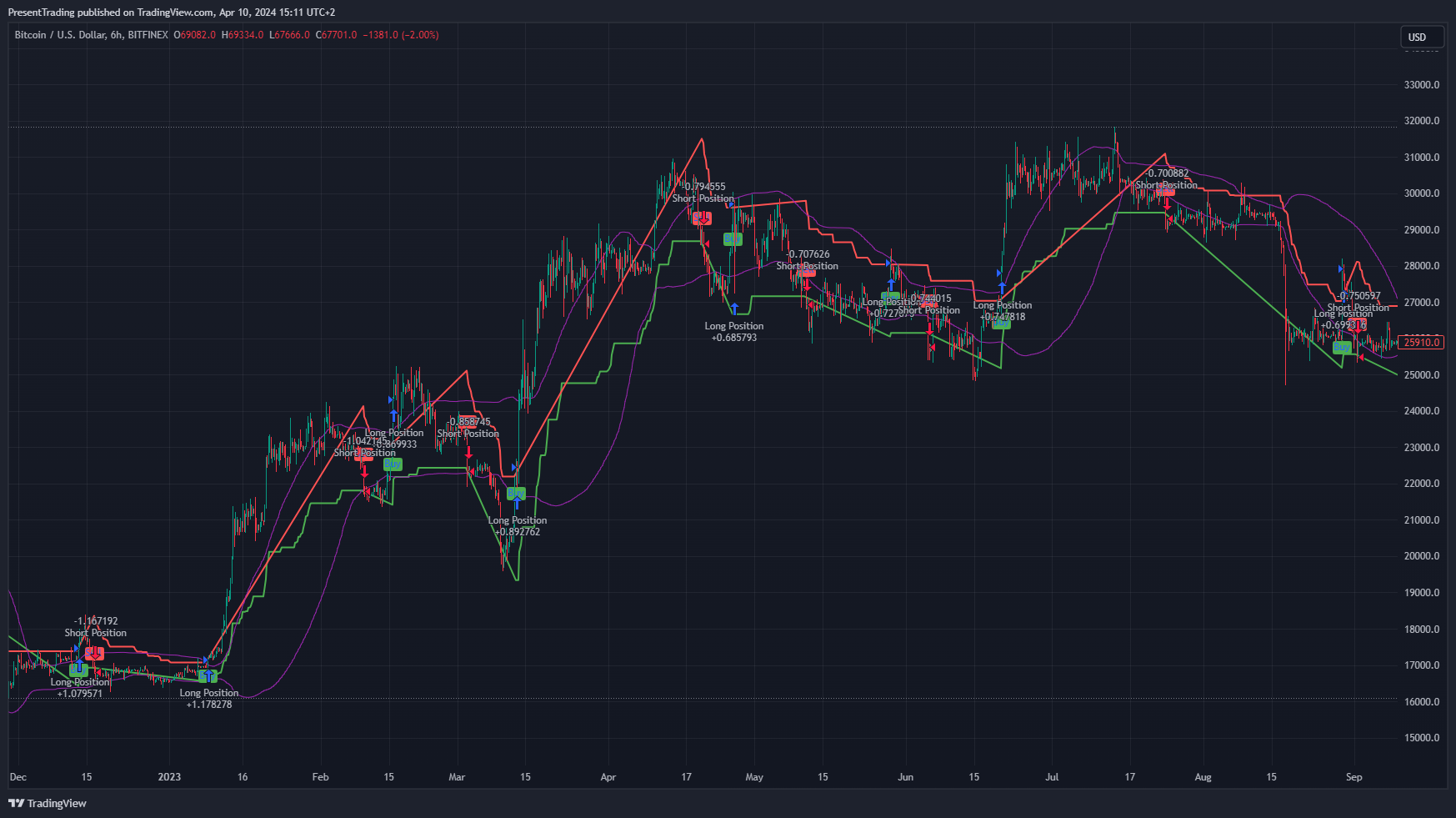Click the Jun label on time axis
This screenshot has width=1456, height=818.
pyautogui.click(x=906, y=777)
